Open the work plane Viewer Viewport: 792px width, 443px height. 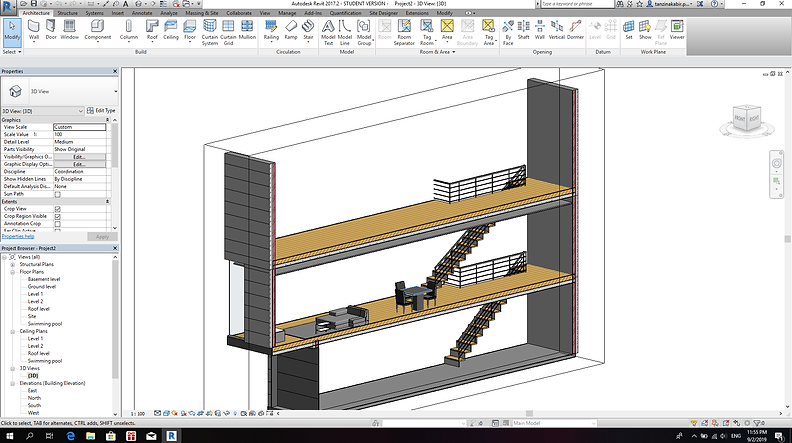point(677,30)
